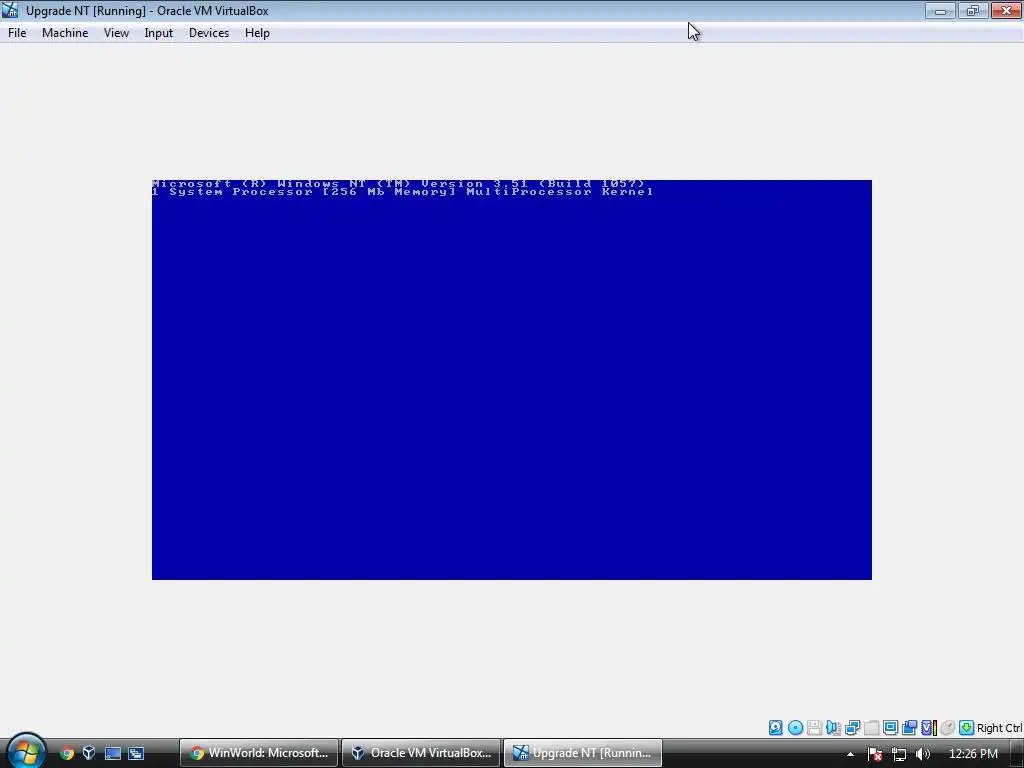The height and width of the screenshot is (768, 1024).
Task: Show hidden system tray icons
Action: (850, 754)
